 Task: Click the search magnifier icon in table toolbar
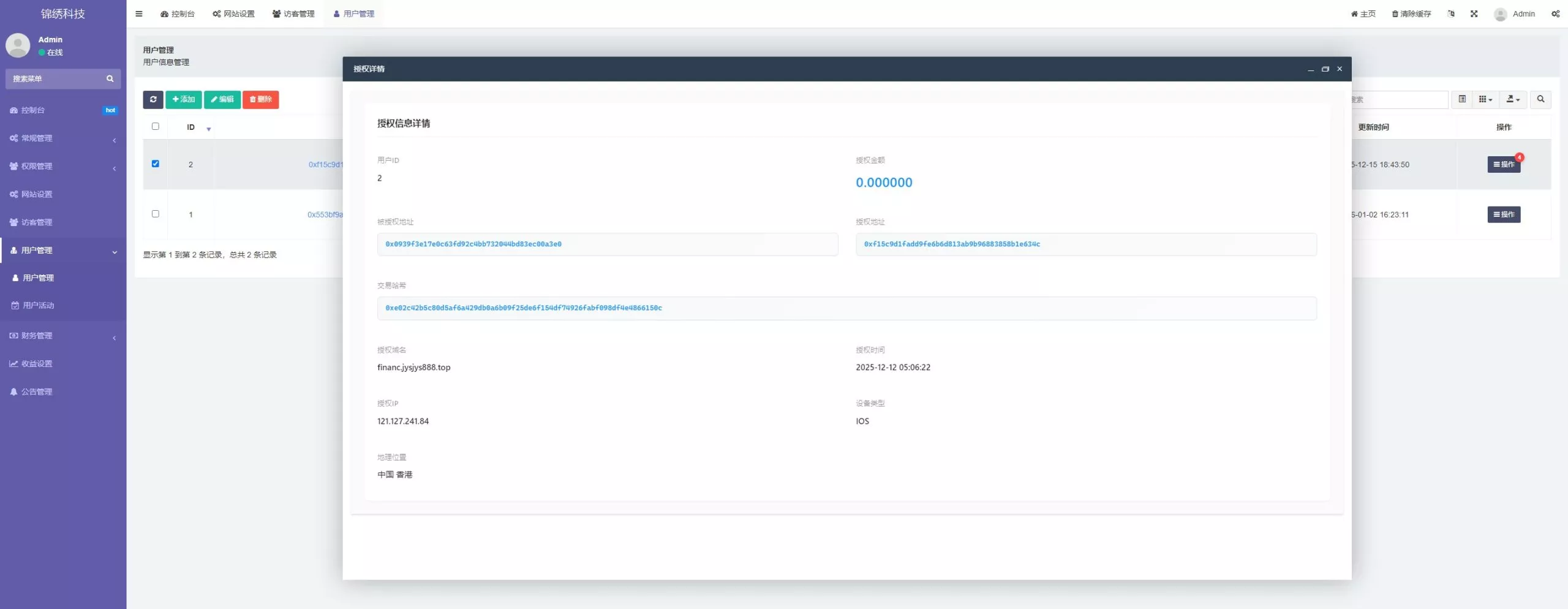[x=1540, y=99]
